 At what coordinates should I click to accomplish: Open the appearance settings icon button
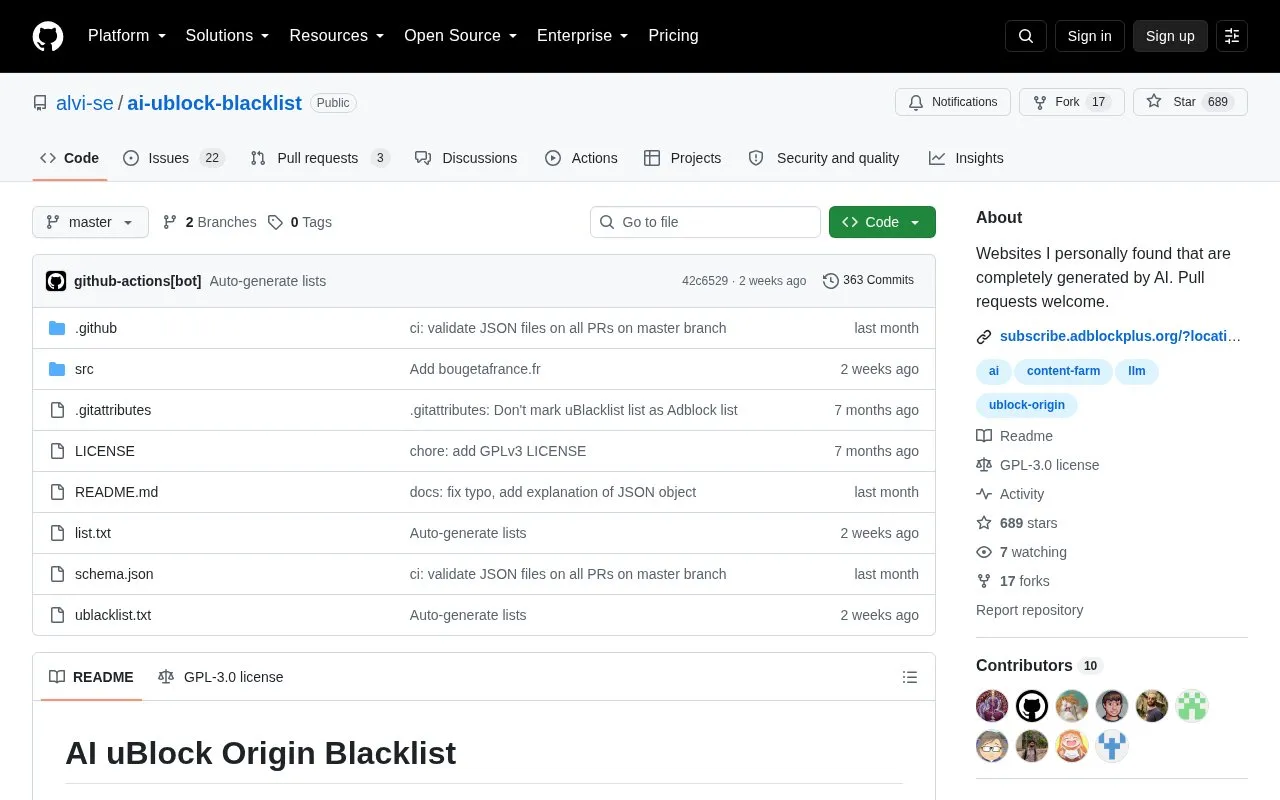pos(1232,36)
